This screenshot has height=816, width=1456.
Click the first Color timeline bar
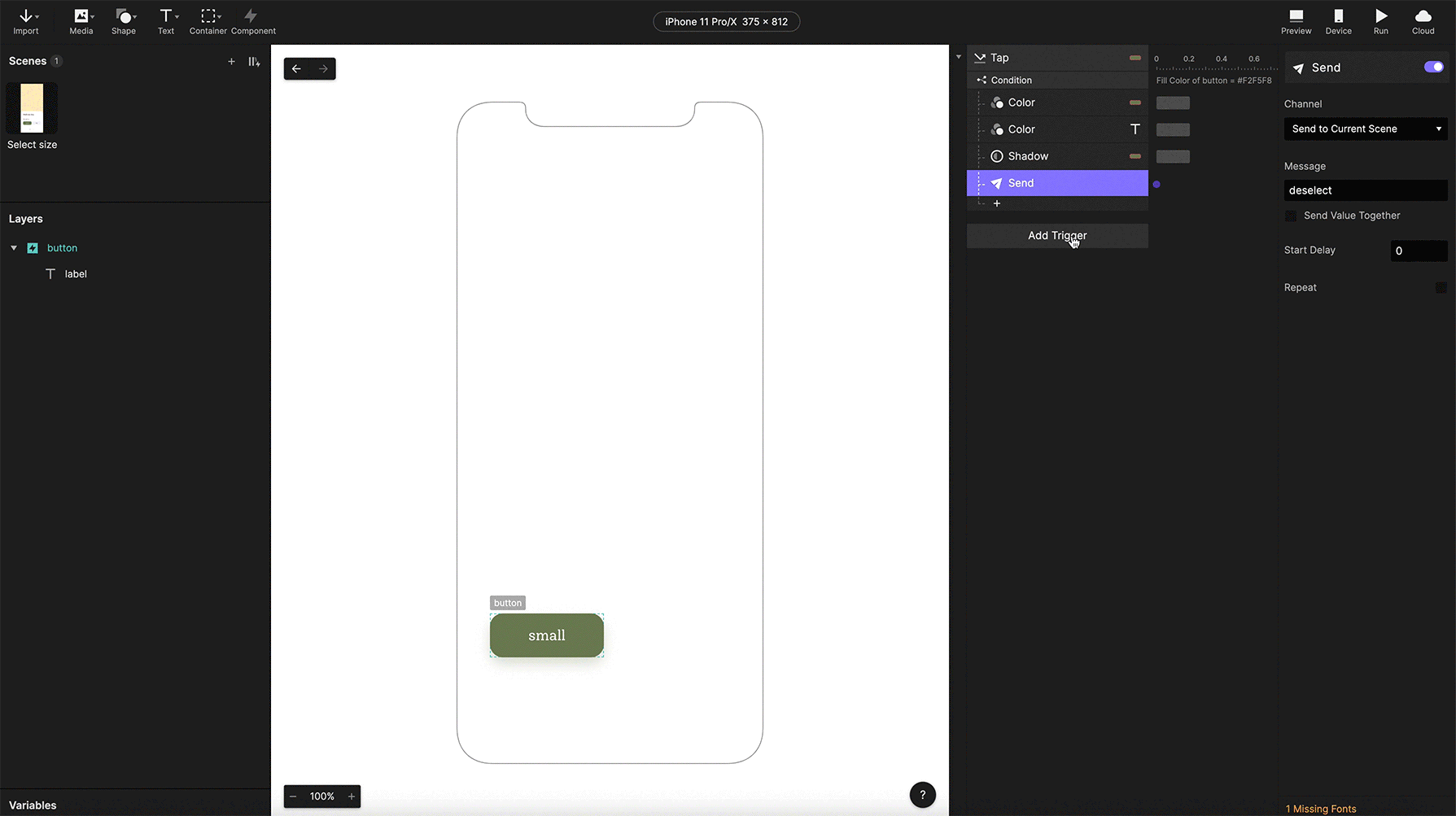(1173, 103)
